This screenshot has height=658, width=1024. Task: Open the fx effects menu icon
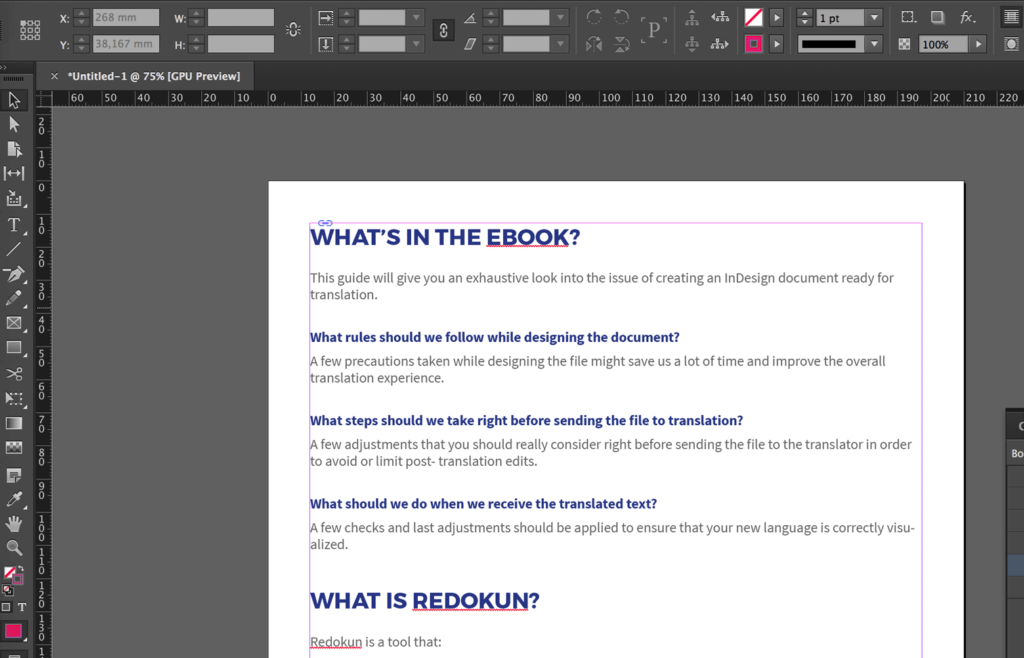pyautogui.click(x=968, y=18)
